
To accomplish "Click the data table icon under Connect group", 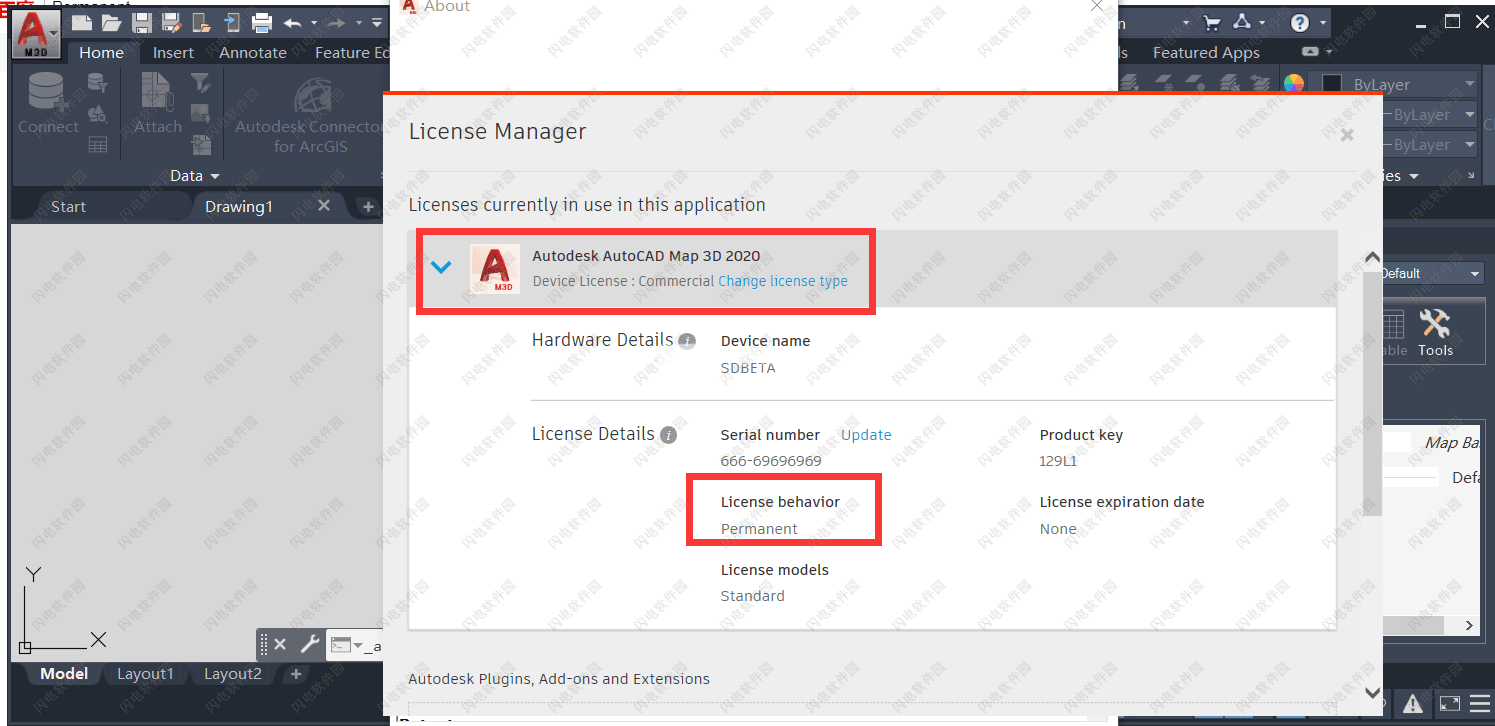I will [x=98, y=145].
